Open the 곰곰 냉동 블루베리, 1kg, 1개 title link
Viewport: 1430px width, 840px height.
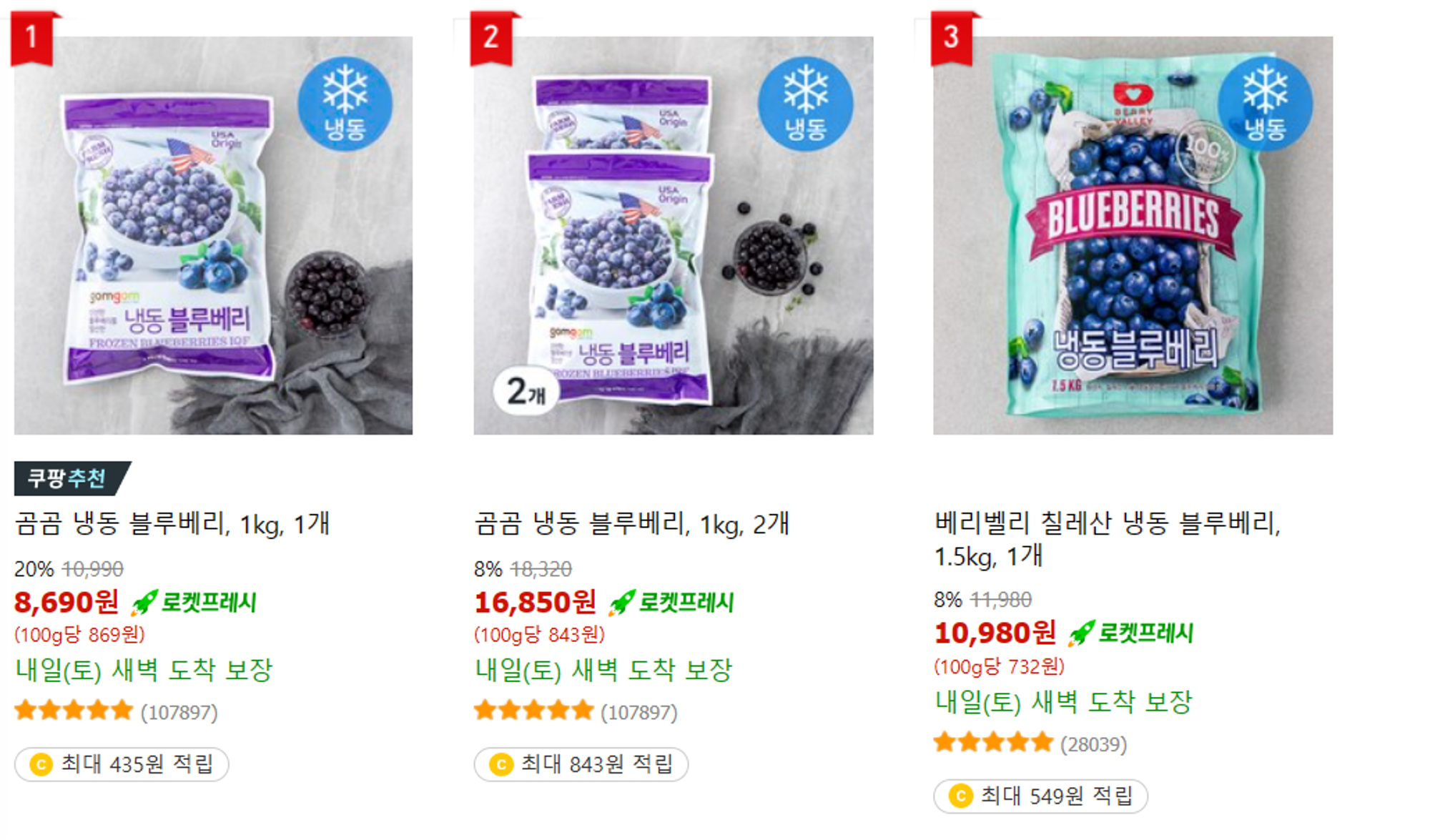click(172, 524)
